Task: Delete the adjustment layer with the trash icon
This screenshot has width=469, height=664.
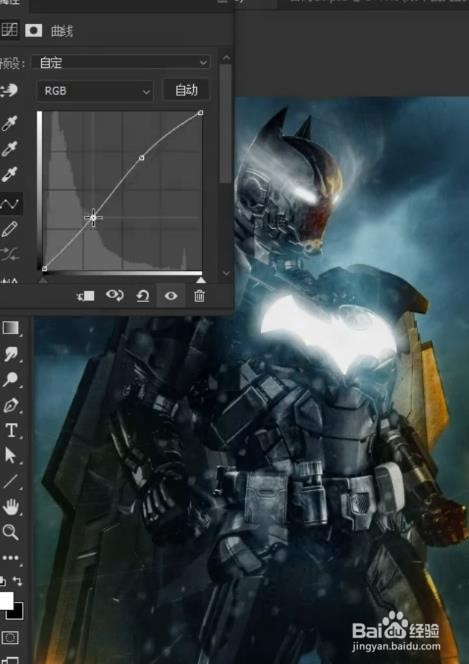Action: (x=199, y=296)
